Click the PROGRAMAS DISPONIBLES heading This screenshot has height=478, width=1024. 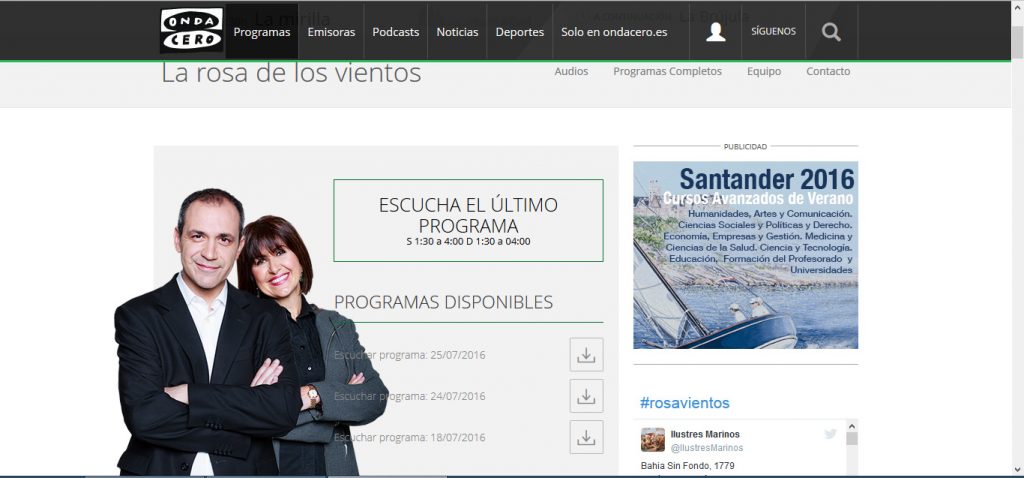(x=443, y=302)
